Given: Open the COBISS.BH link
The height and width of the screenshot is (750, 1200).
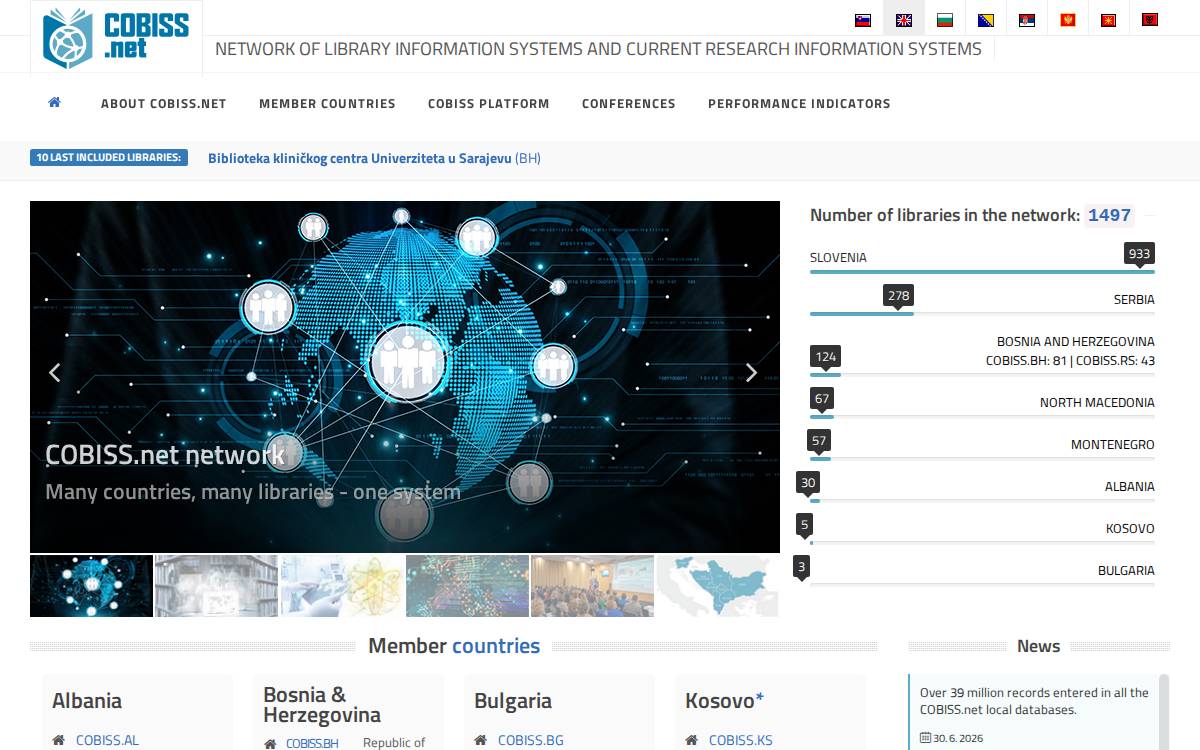Looking at the screenshot, I should 312,743.
